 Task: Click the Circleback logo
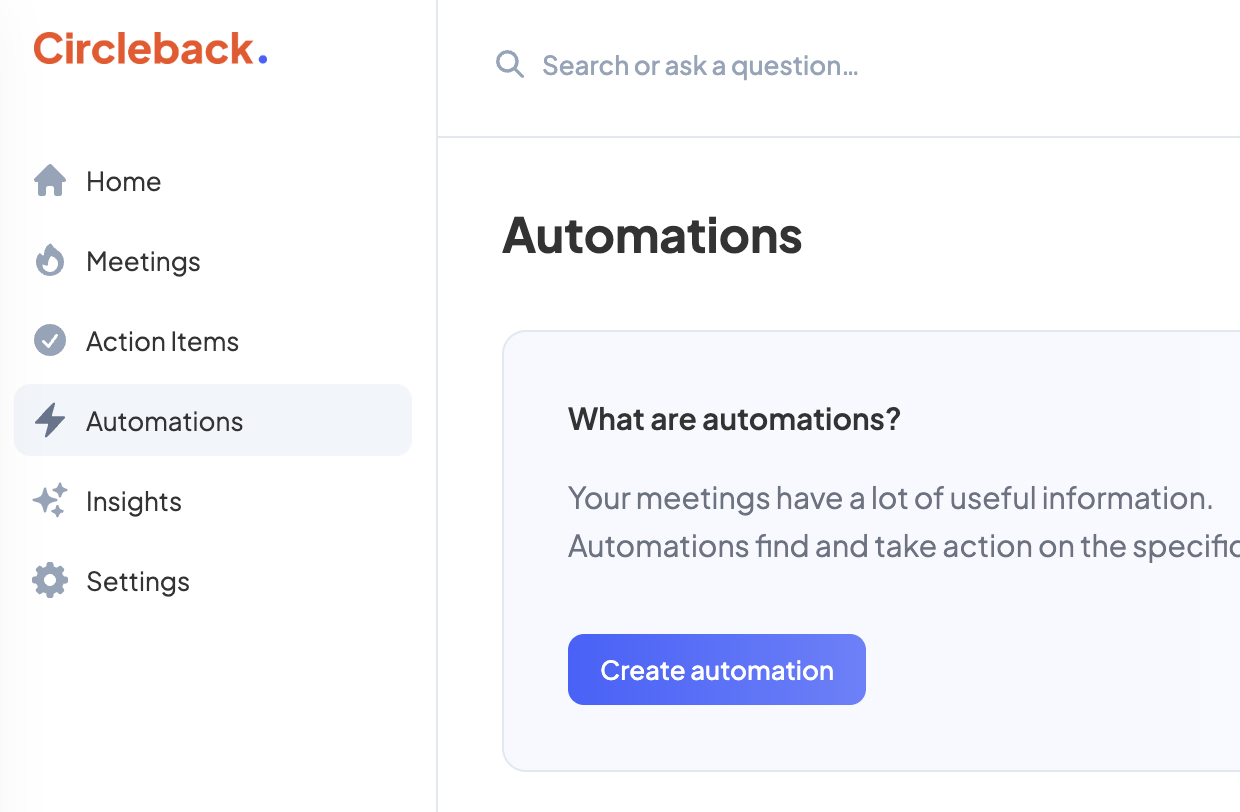150,49
